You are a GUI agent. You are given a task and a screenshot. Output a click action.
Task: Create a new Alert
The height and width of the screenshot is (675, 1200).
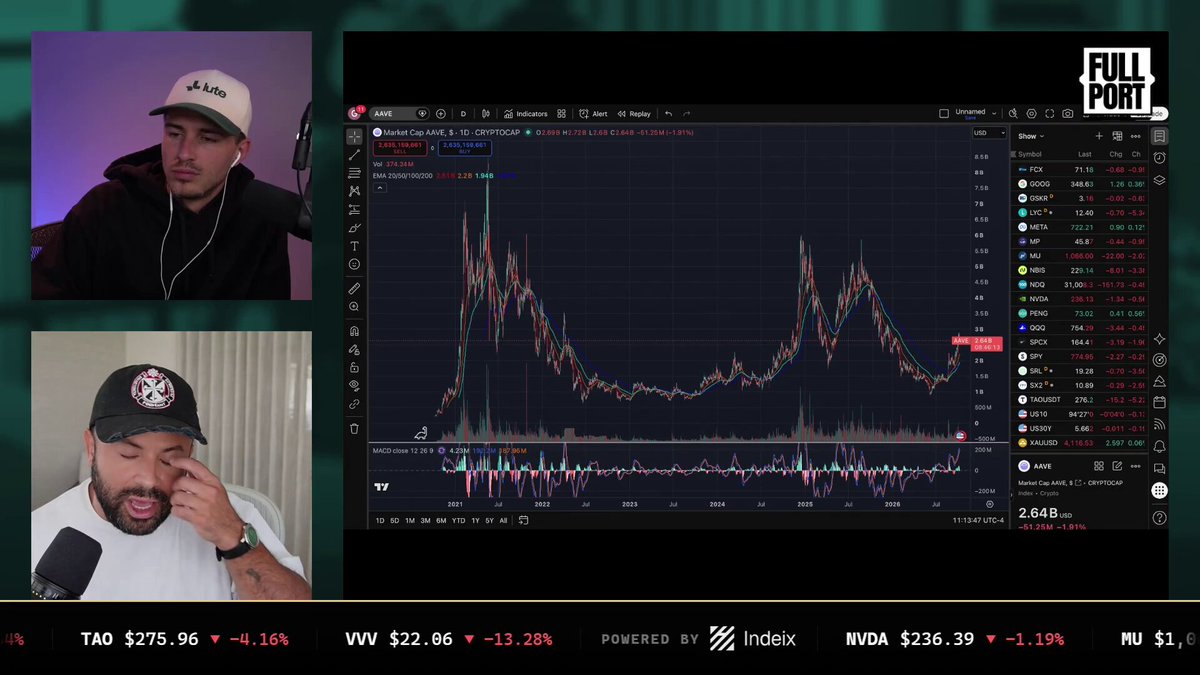point(593,114)
